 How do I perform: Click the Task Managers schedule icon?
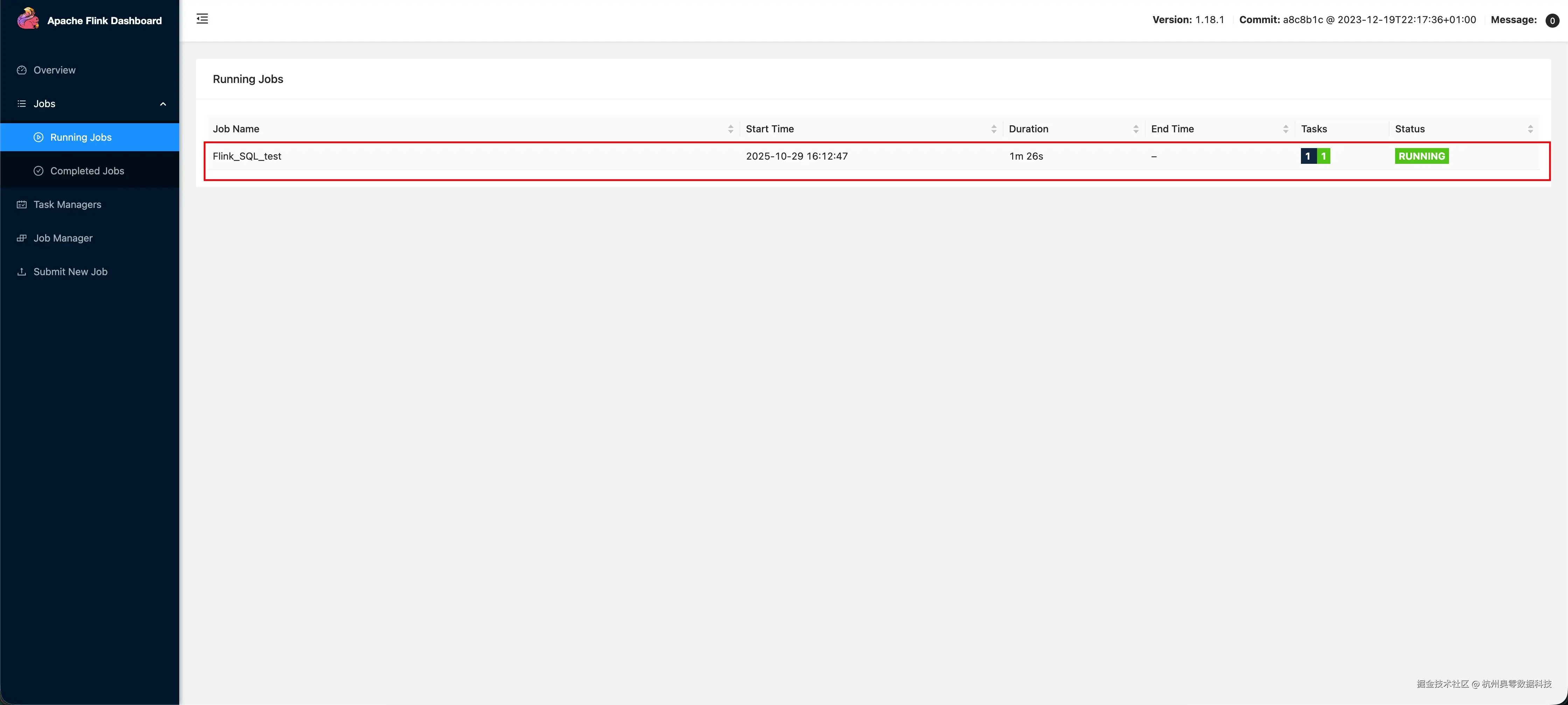tap(22, 204)
